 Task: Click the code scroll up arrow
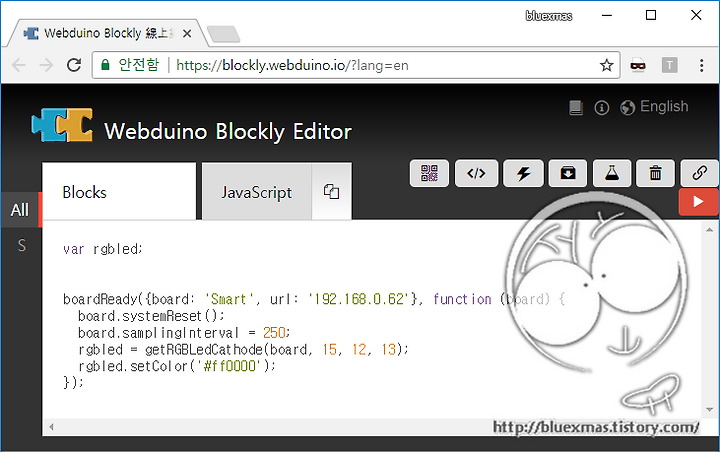click(709, 230)
